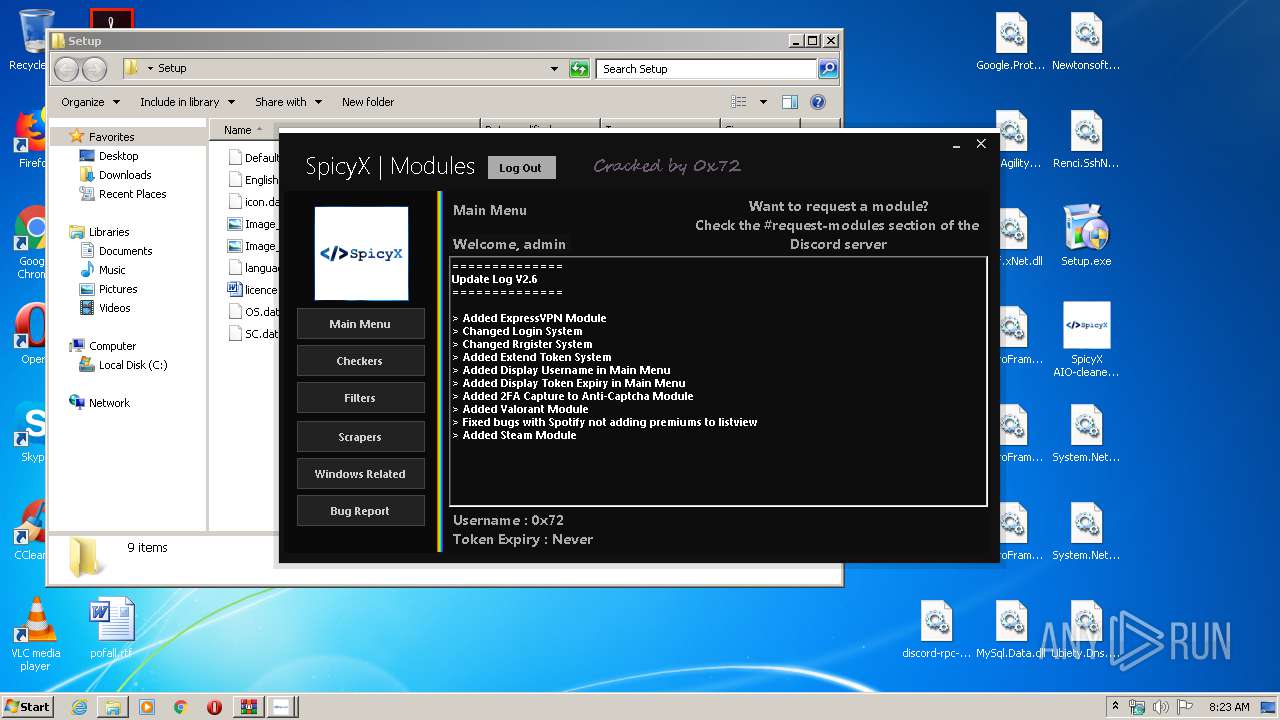Screen dimensions: 1280x720
Task: Select Documents library
Action: tap(125, 251)
